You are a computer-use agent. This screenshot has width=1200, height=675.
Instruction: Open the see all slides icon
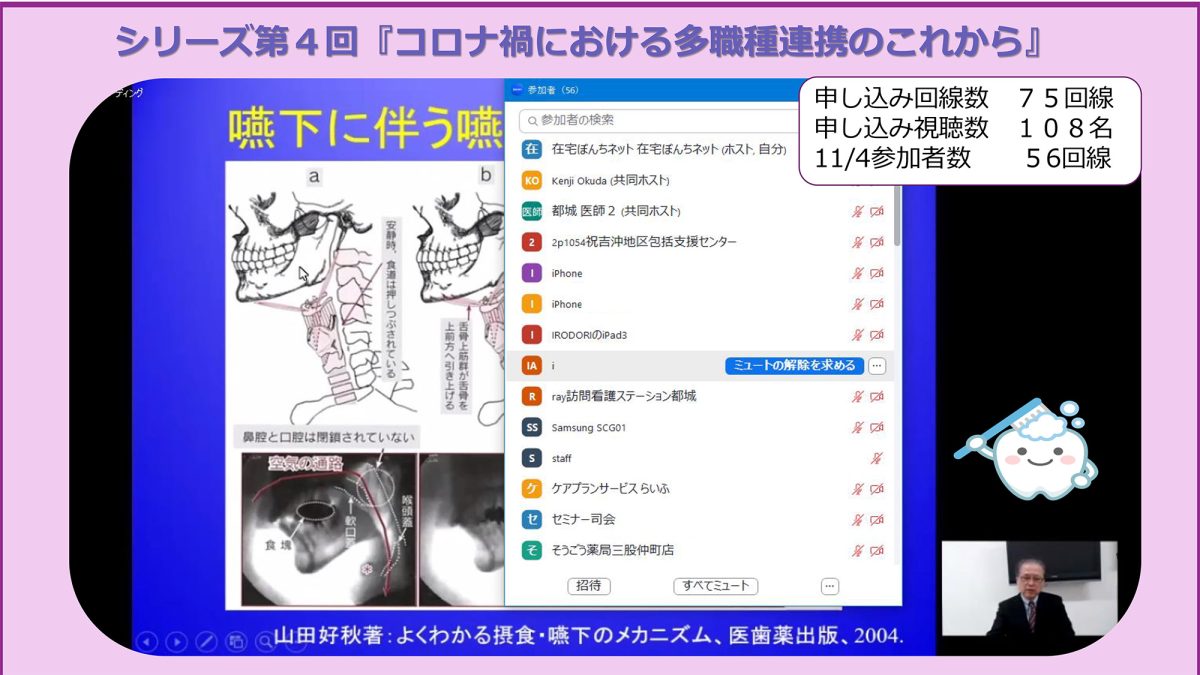(x=236, y=641)
